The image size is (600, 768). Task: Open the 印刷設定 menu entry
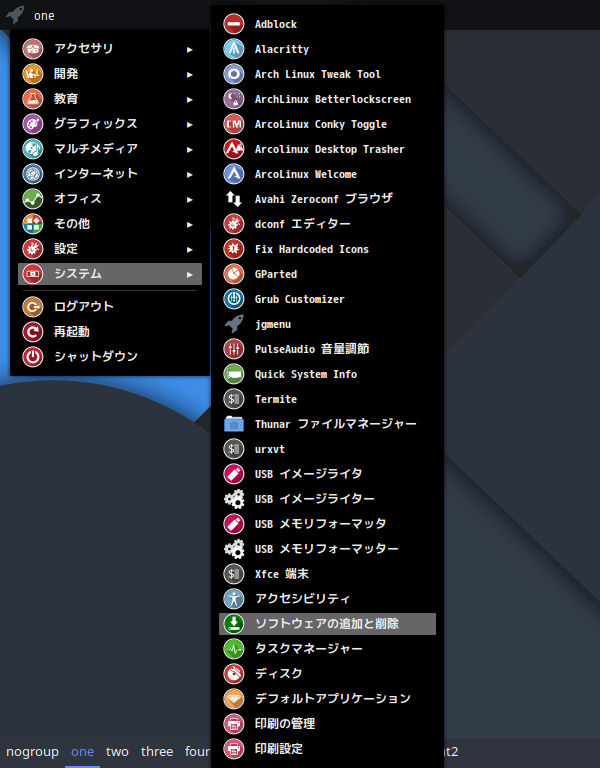pos(327,748)
